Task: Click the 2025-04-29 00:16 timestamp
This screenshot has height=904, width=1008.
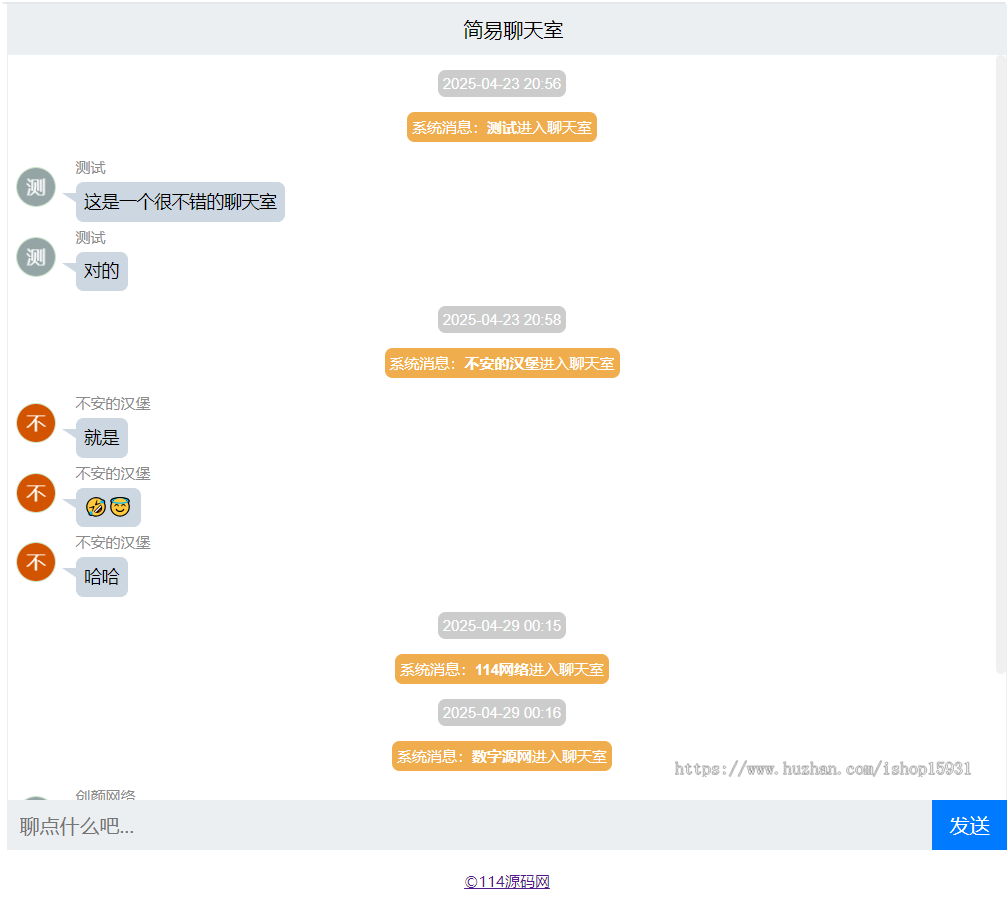Action: coord(501,712)
